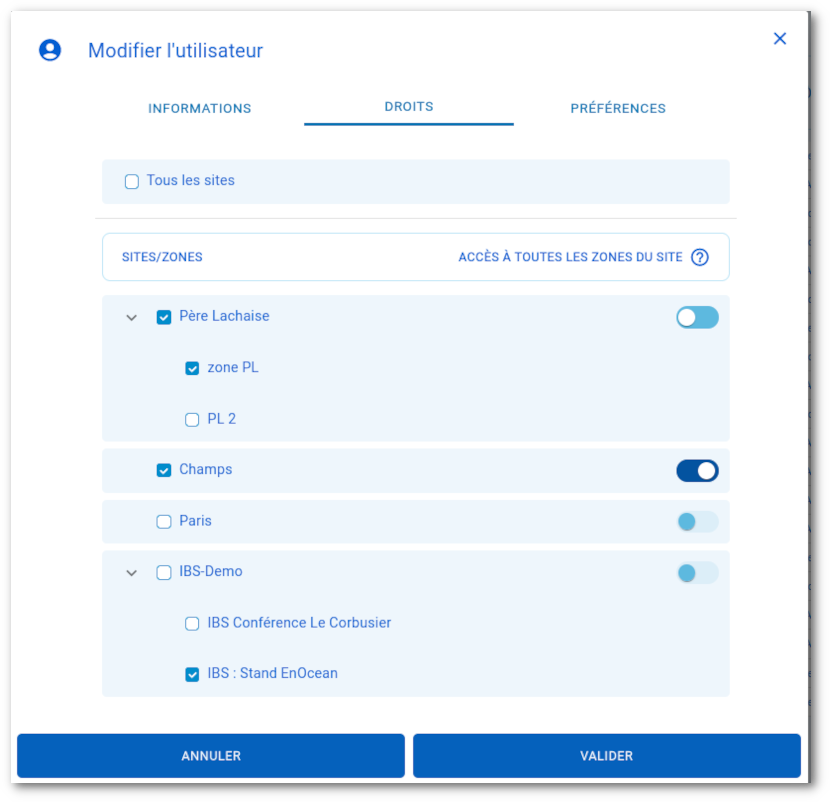
Task: Click the user profile icon in header
Action: [50, 50]
